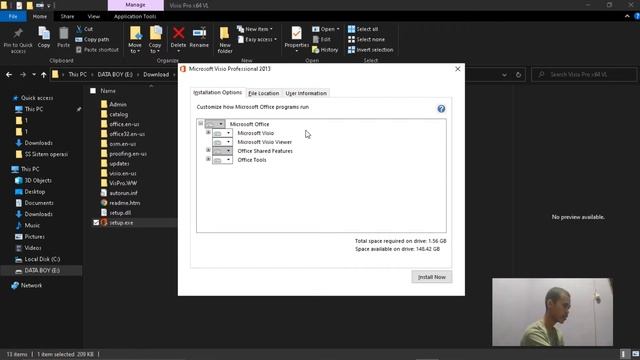Click This PC in the address breadcrumb
Viewport: 640px width, 360px height.
[x=78, y=75]
